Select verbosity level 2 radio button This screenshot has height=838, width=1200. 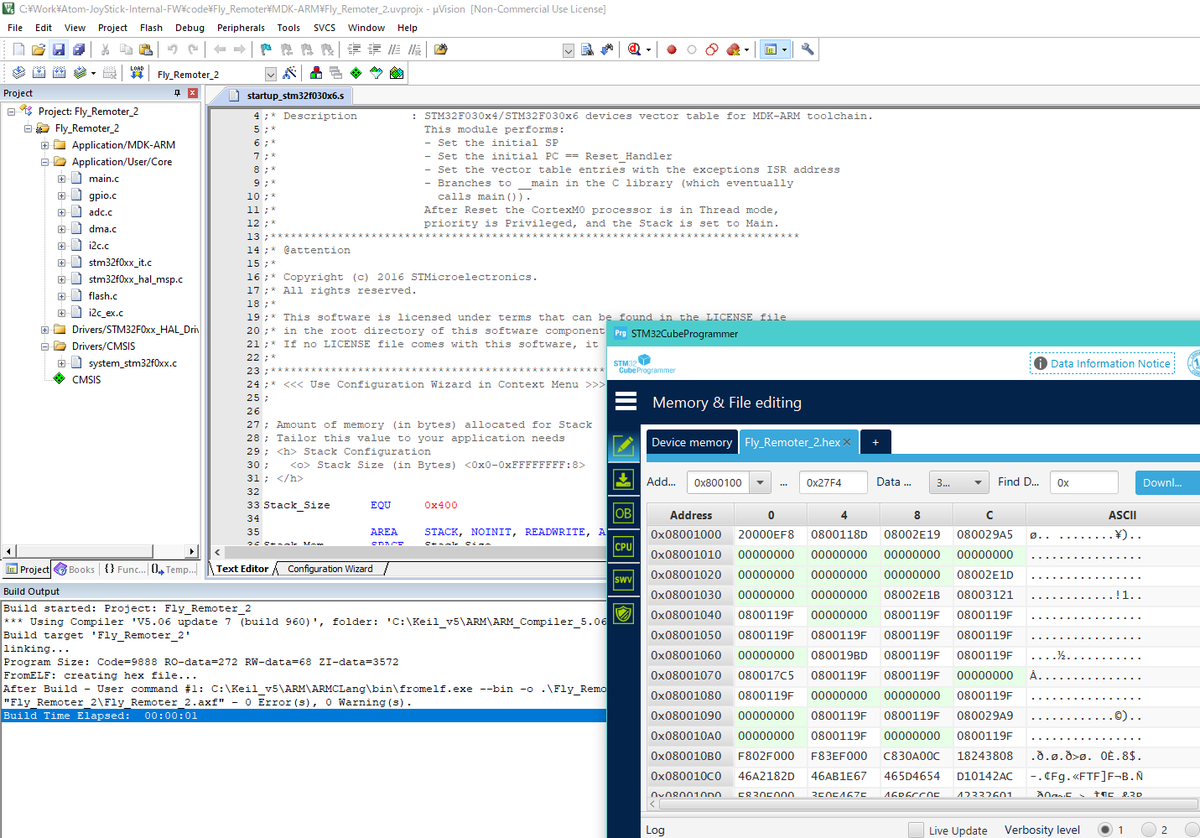click(x=1148, y=830)
